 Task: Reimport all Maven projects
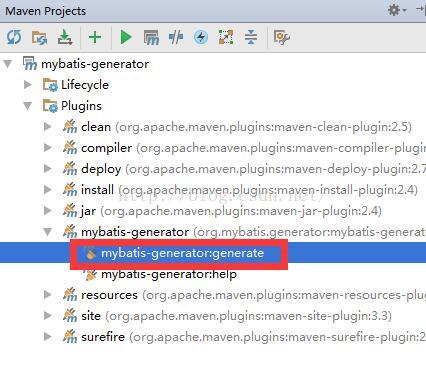tap(14, 37)
